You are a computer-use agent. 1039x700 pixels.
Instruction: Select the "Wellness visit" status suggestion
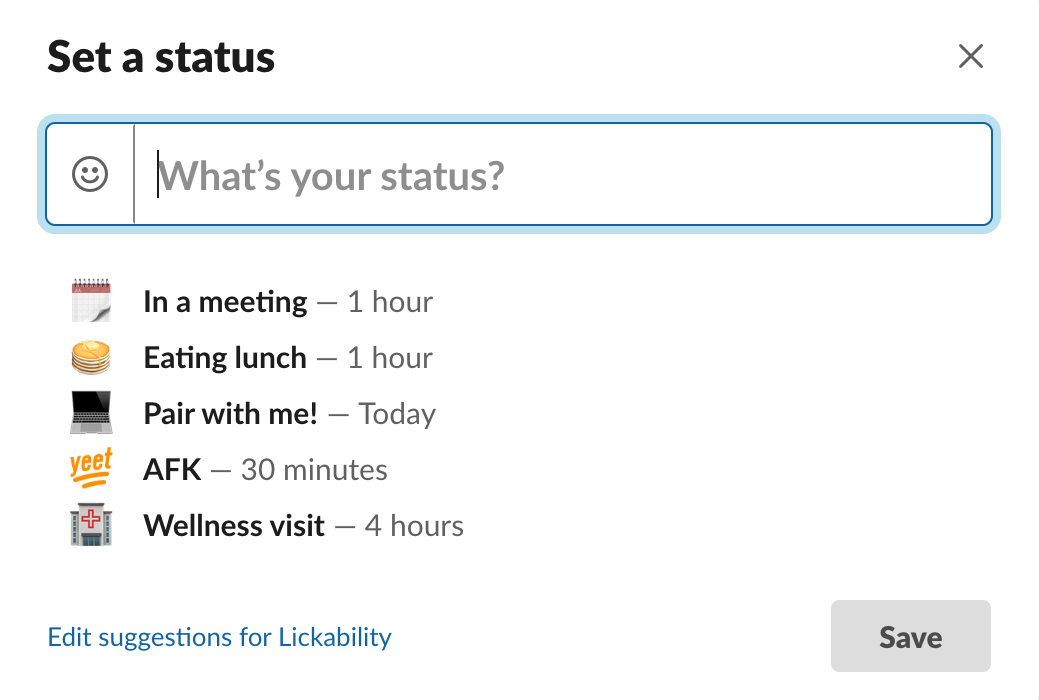(234, 526)
